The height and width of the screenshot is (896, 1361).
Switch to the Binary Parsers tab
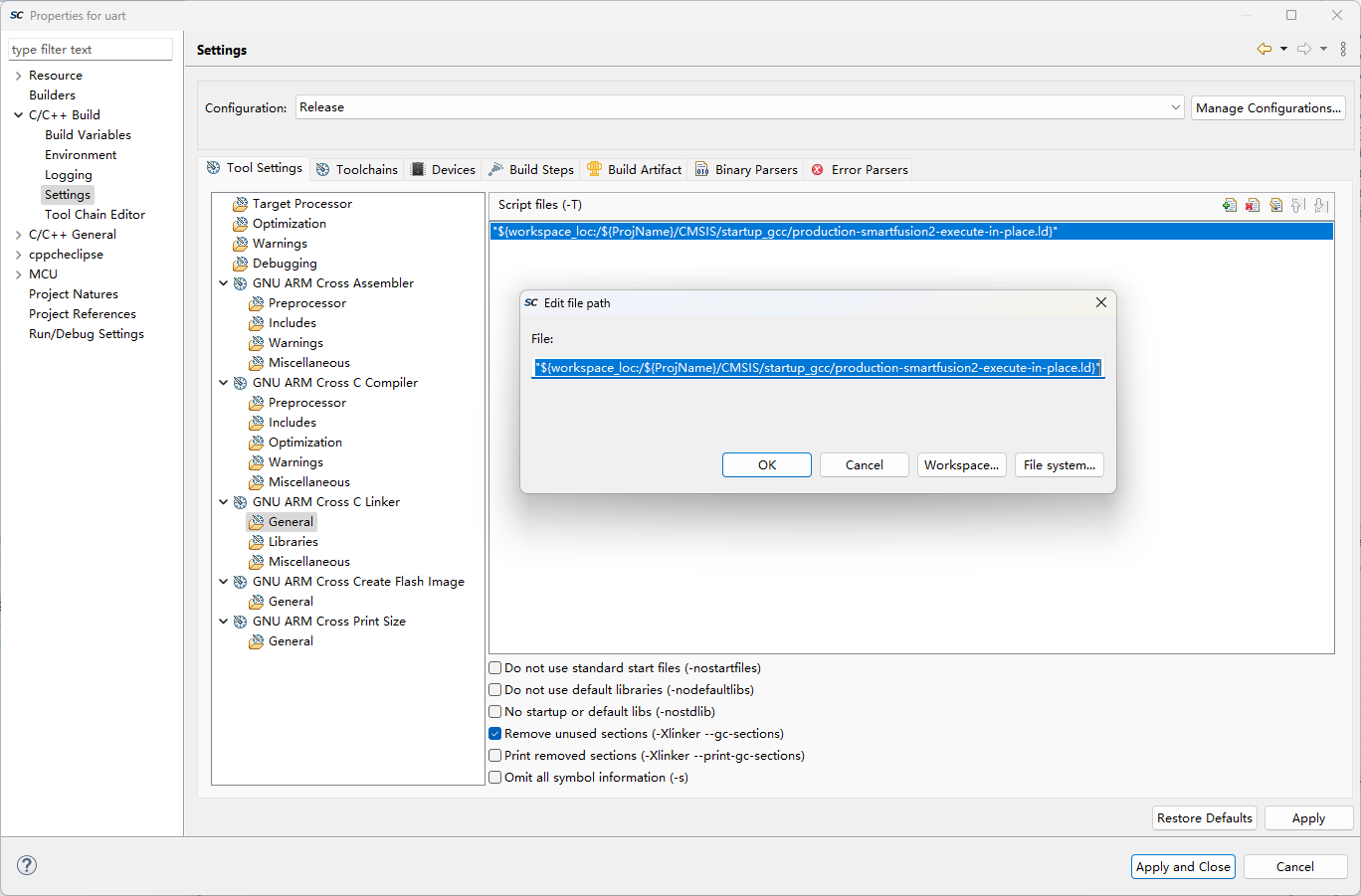746,170
